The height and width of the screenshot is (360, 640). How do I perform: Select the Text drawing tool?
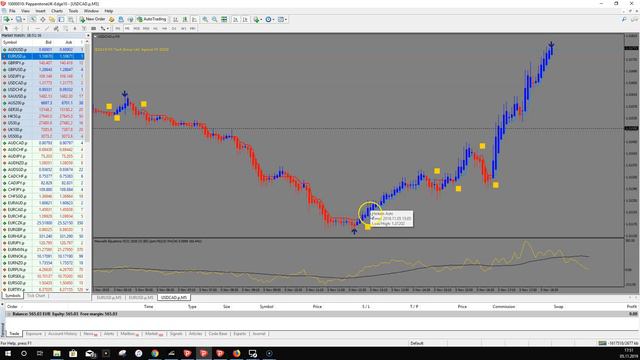(75, 28)
